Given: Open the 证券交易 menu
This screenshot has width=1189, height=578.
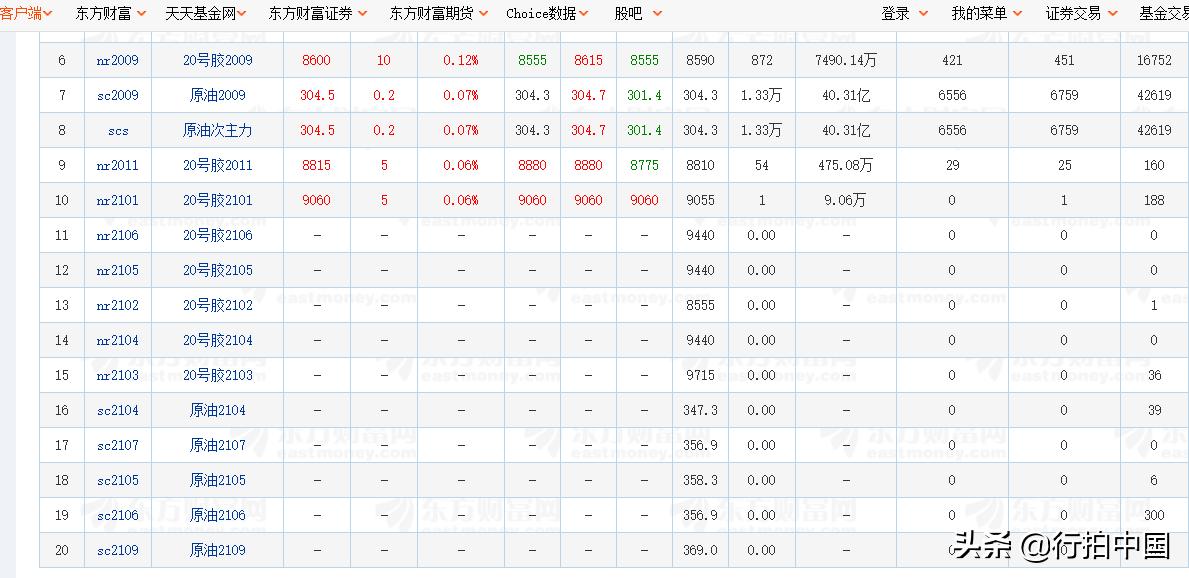Looking at the screenshot, I should [1082, 13].
